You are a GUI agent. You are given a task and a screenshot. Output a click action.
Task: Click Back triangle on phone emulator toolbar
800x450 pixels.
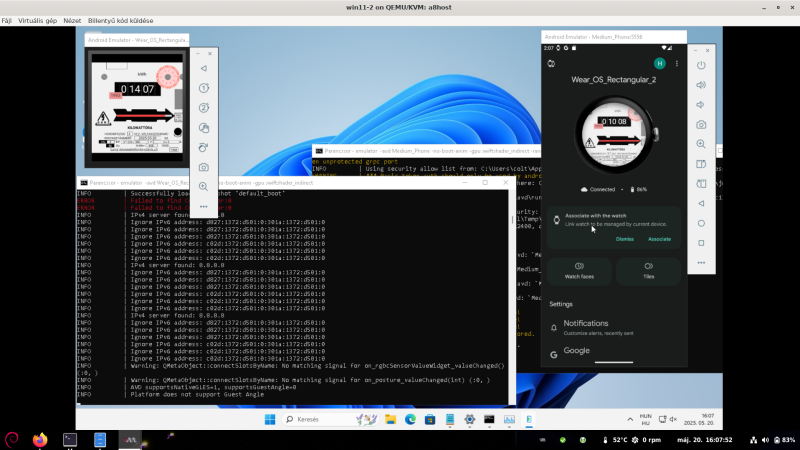pos(701,204)
